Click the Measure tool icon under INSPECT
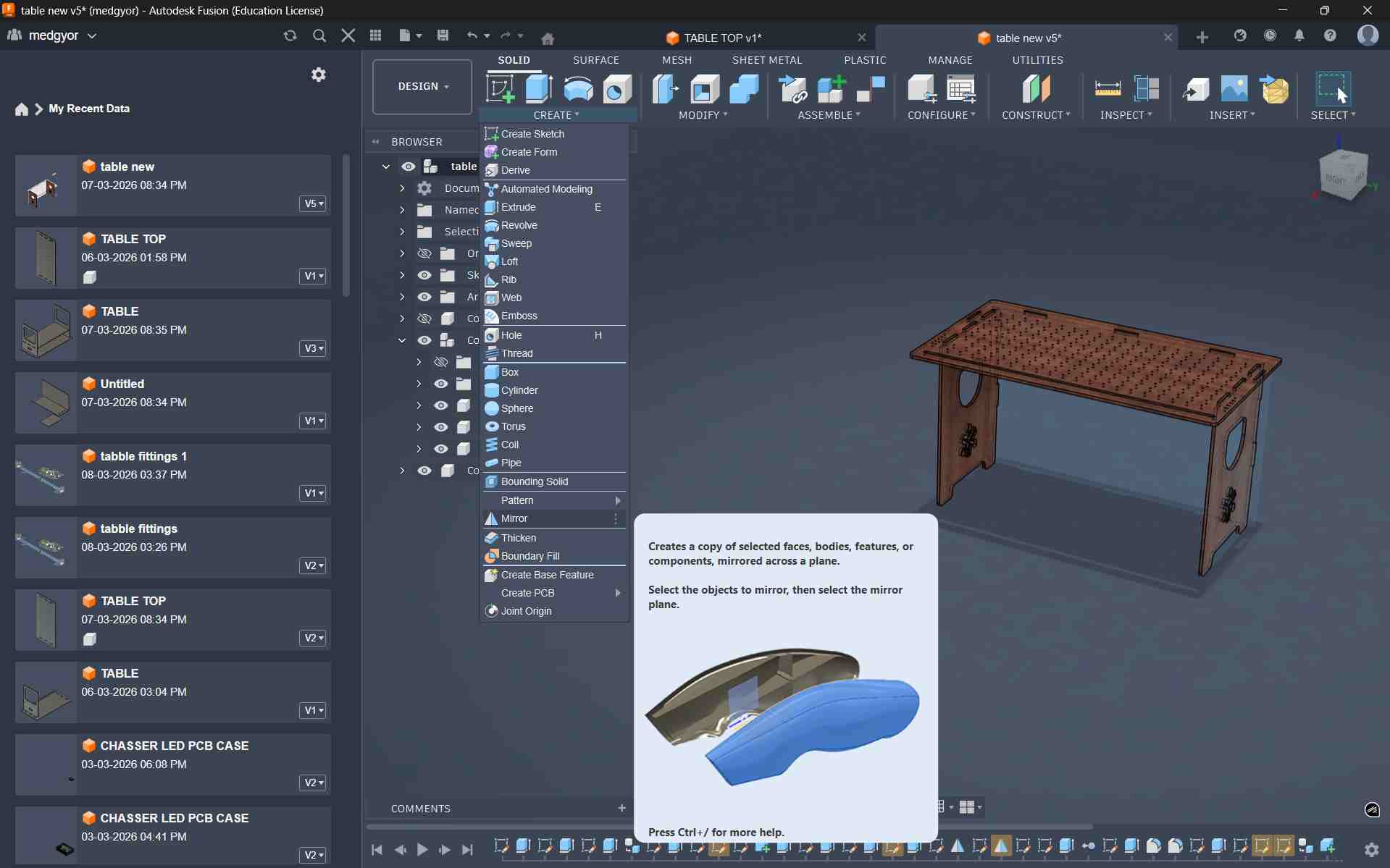Viewport: 1390px width, 868px height. 1107,89
